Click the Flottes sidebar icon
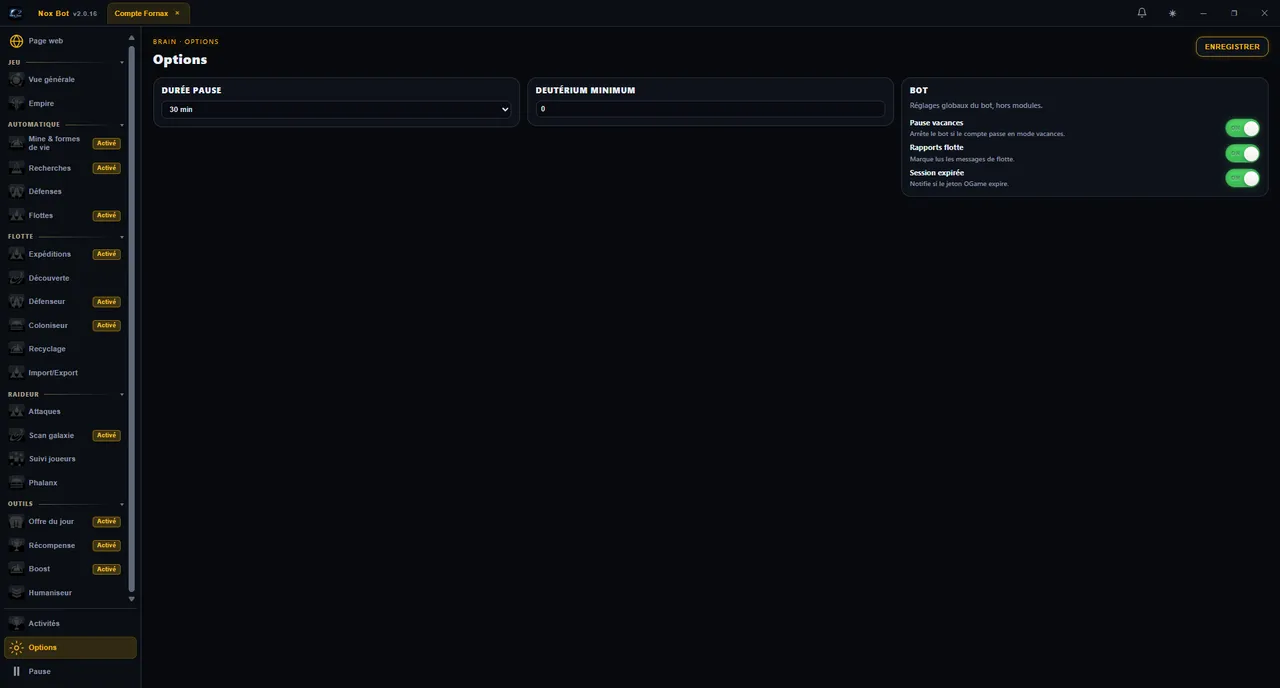Viewport: 1280px width, 688px height. (x=16, y=215)
